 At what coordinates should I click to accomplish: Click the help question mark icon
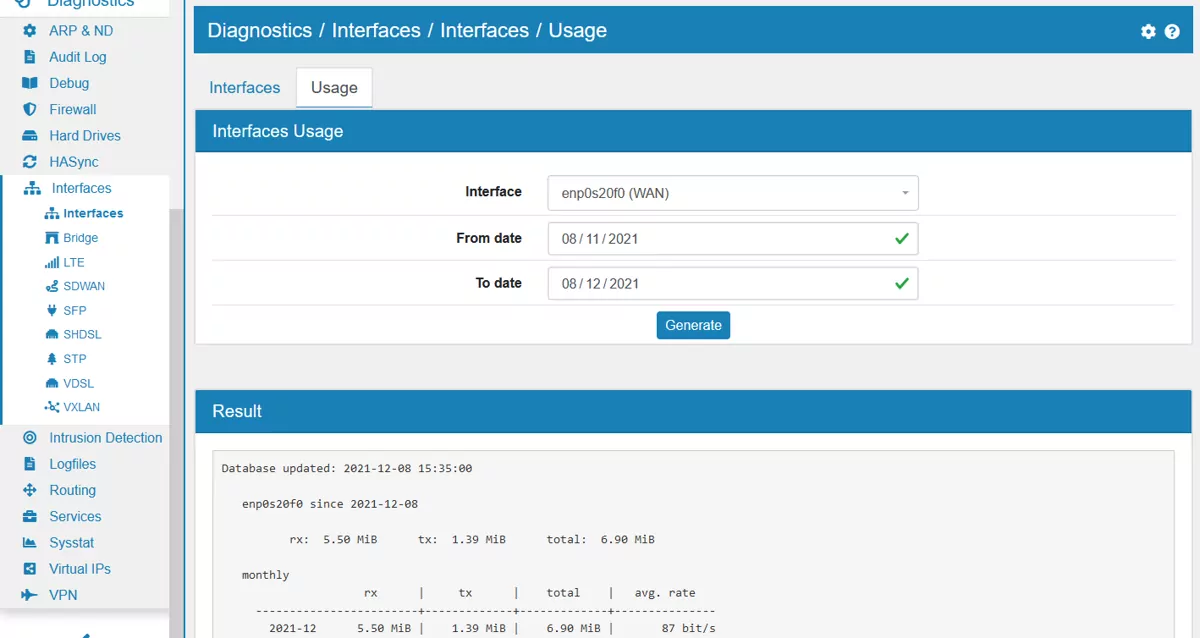[1172, 31]
